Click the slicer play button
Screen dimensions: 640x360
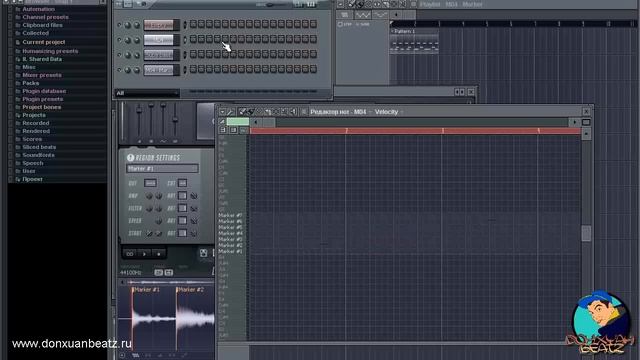[x=144, y=254]
